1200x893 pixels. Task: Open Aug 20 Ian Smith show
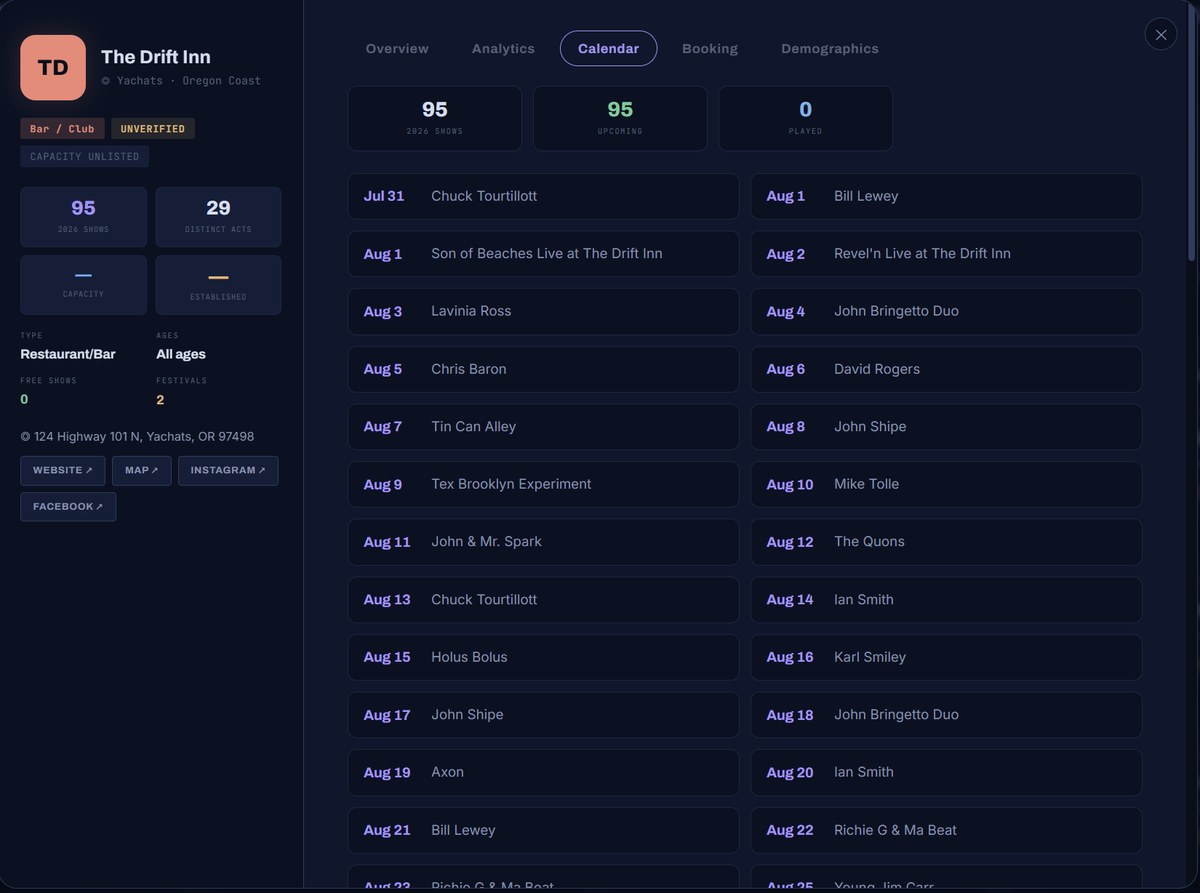coord(946,773)
